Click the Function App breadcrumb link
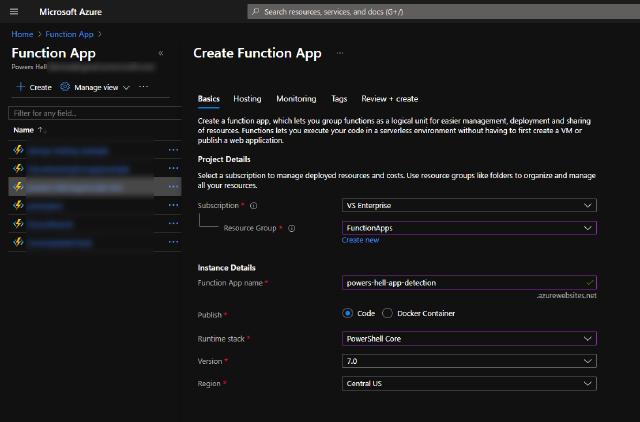The width and height of the screenshot is (640, 422). (x=69, y=34)
